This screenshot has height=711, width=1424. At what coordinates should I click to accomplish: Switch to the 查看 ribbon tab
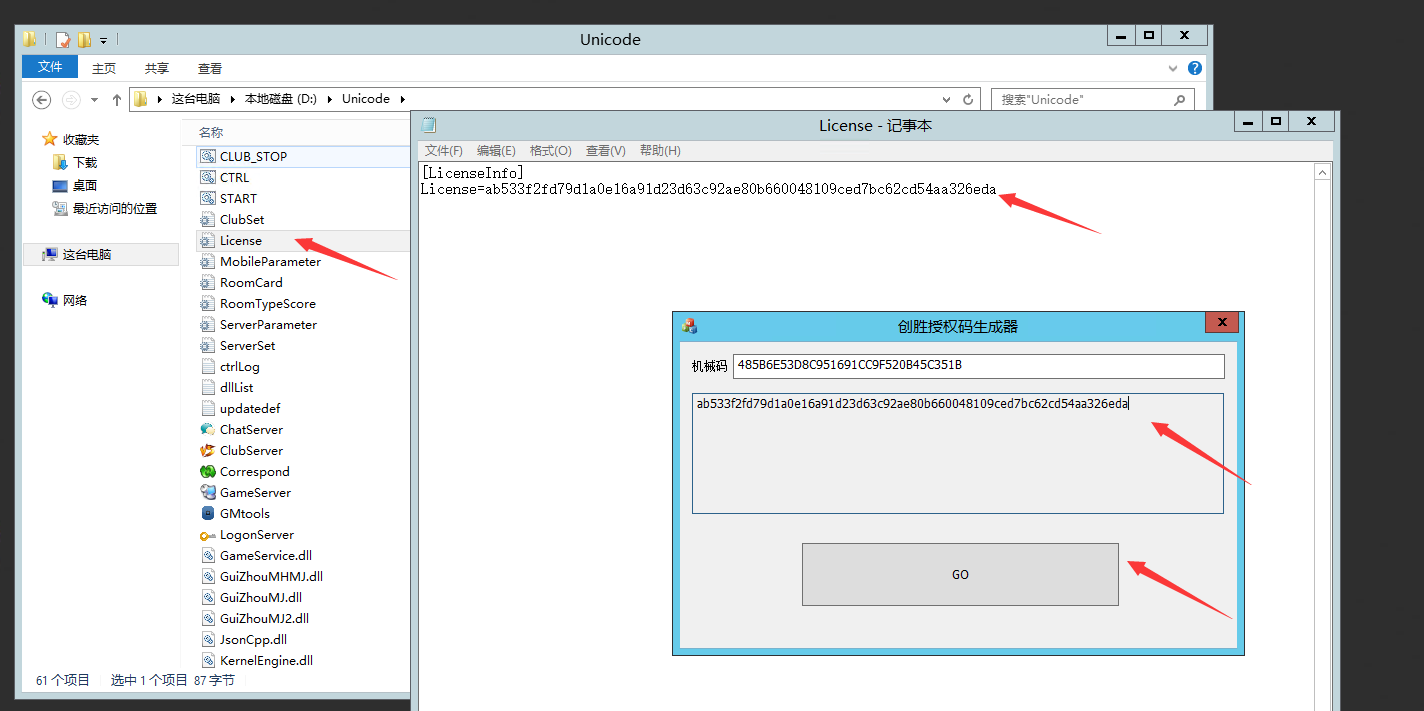click(210, 68)
